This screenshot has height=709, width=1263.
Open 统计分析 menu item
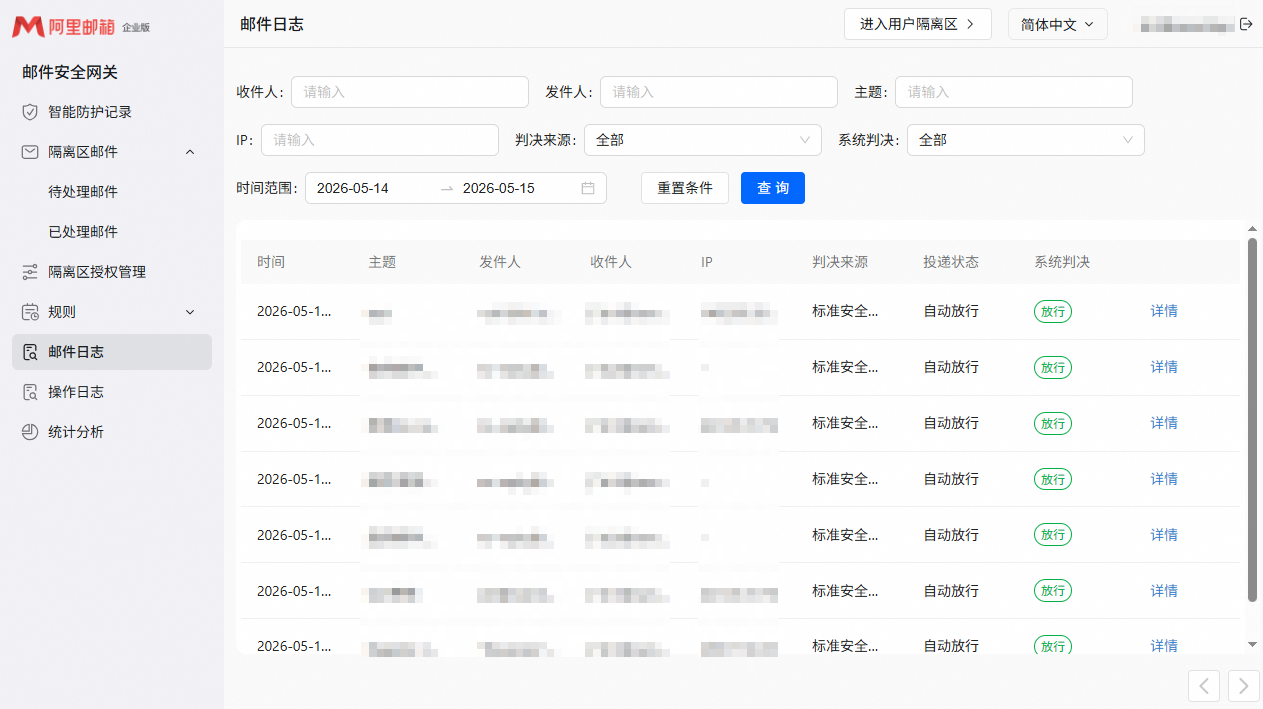(x=112, y=432)
